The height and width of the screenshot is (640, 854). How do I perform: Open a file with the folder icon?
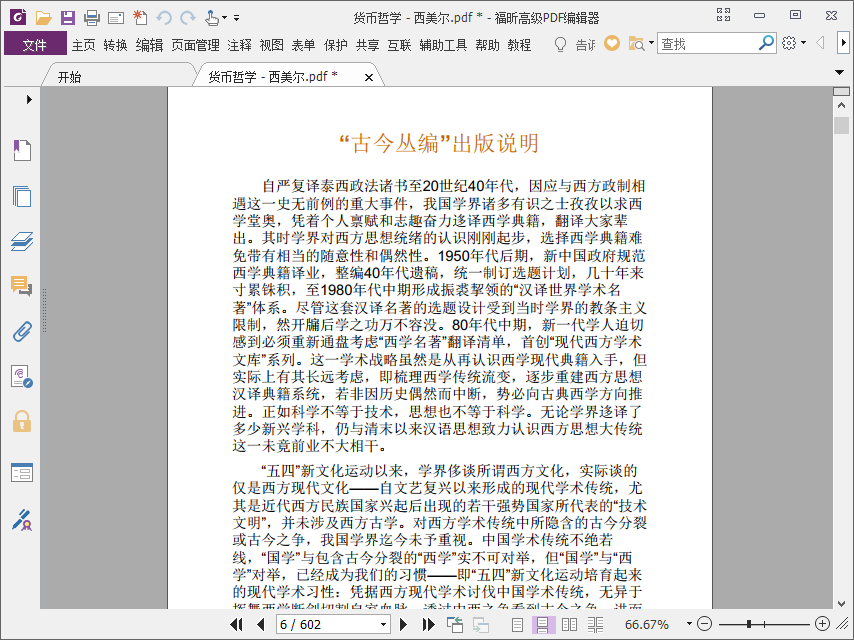[x=44, y=18]
